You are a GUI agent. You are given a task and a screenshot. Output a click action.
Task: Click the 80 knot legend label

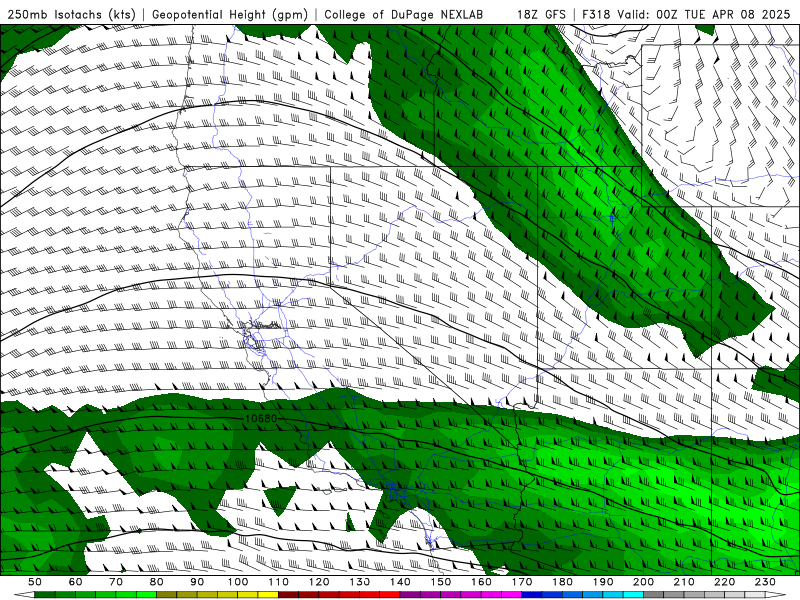[x=156, y=582]
